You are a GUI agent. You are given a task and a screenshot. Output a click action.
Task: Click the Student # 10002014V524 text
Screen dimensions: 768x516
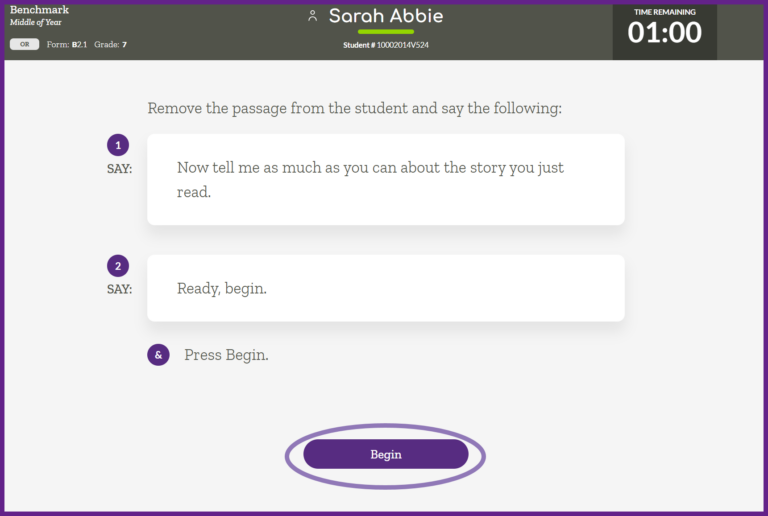(x=385, y=45)
